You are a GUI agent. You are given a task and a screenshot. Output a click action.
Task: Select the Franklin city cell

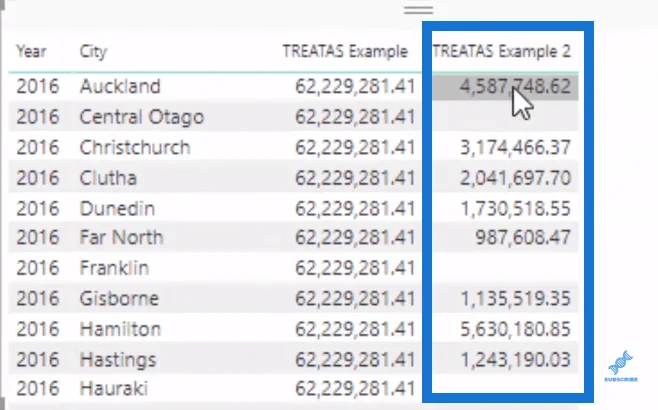pos(114,268)
